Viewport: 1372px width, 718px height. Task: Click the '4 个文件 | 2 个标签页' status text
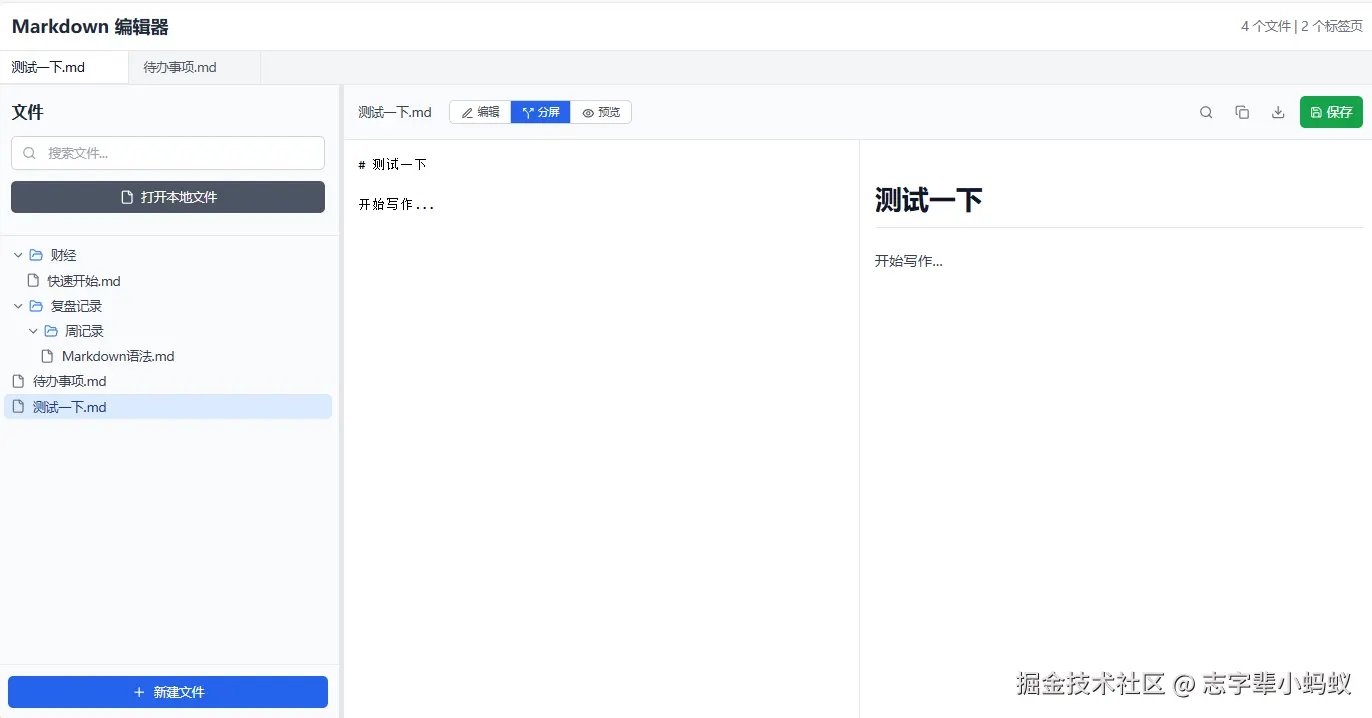coord(1302,27)
